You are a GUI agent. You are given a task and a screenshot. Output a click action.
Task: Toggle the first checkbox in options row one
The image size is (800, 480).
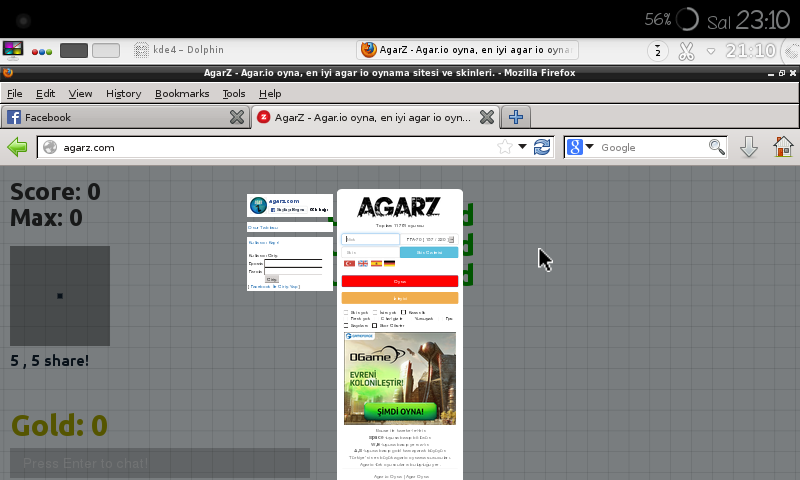click(346, 312)
